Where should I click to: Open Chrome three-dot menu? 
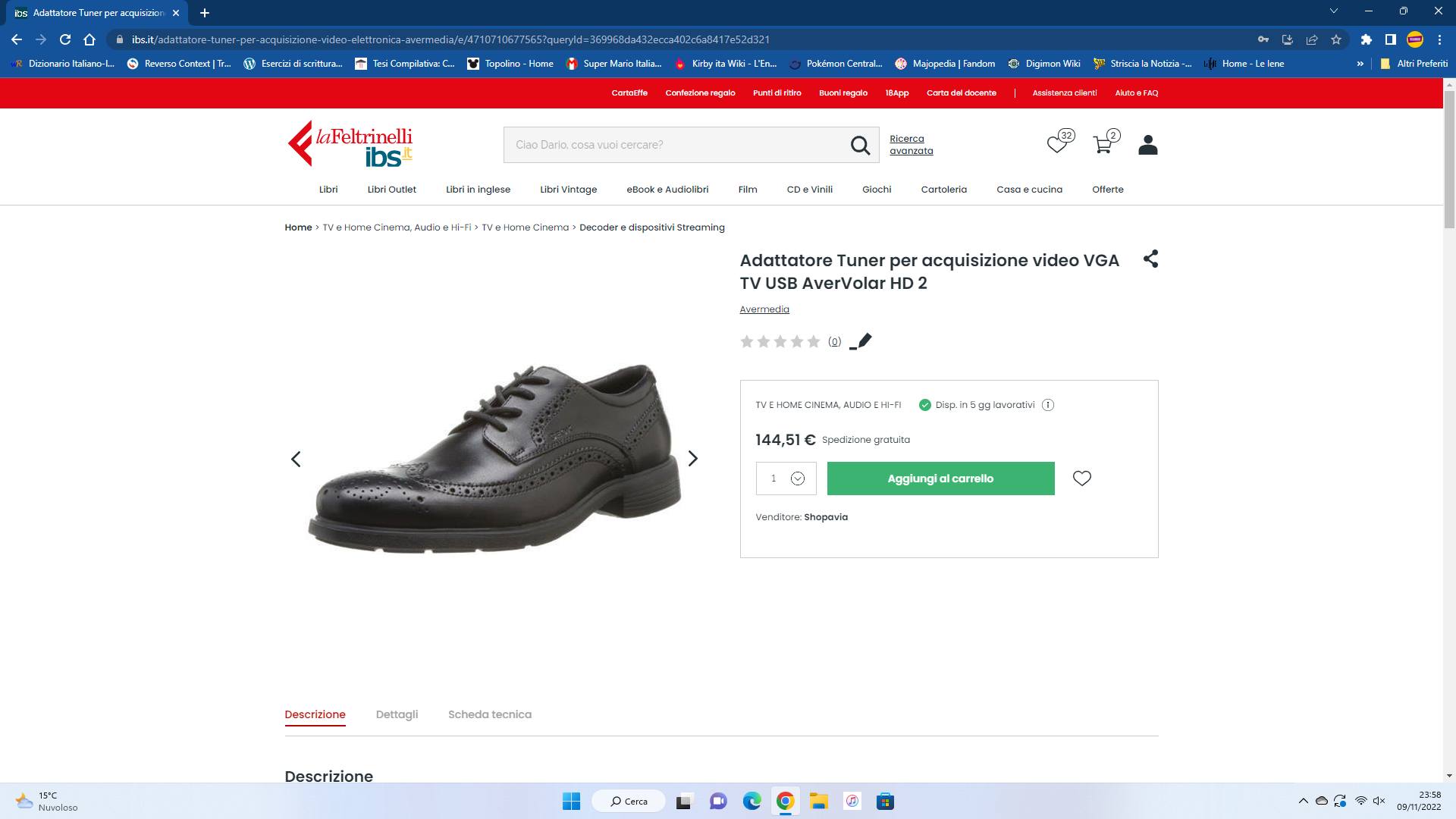(1439, 39)
